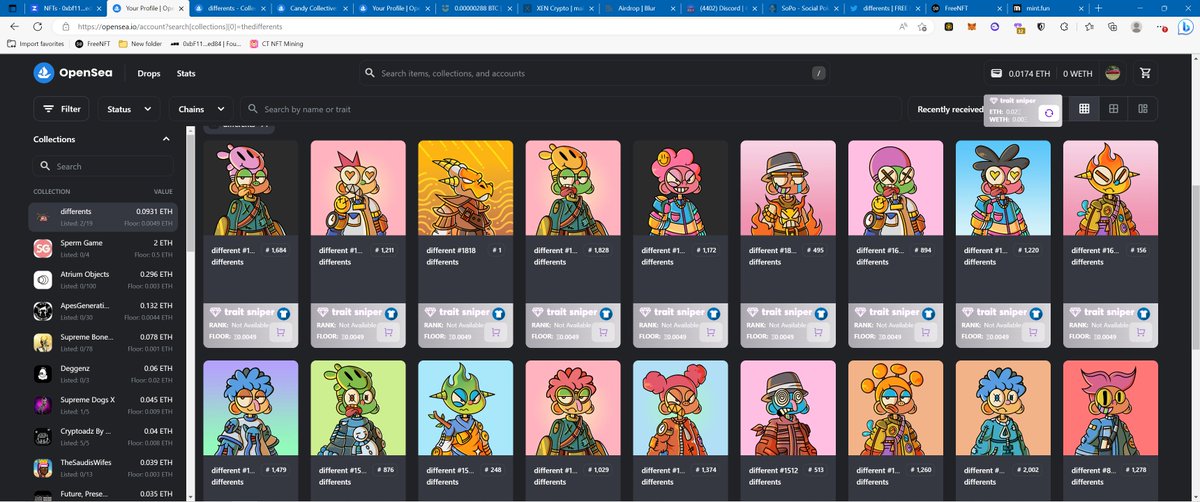The width and height of the screenshot is (1200, 502).
Task: Switch to the XEN Crypto tab
Action: click(x=556, y=6)
